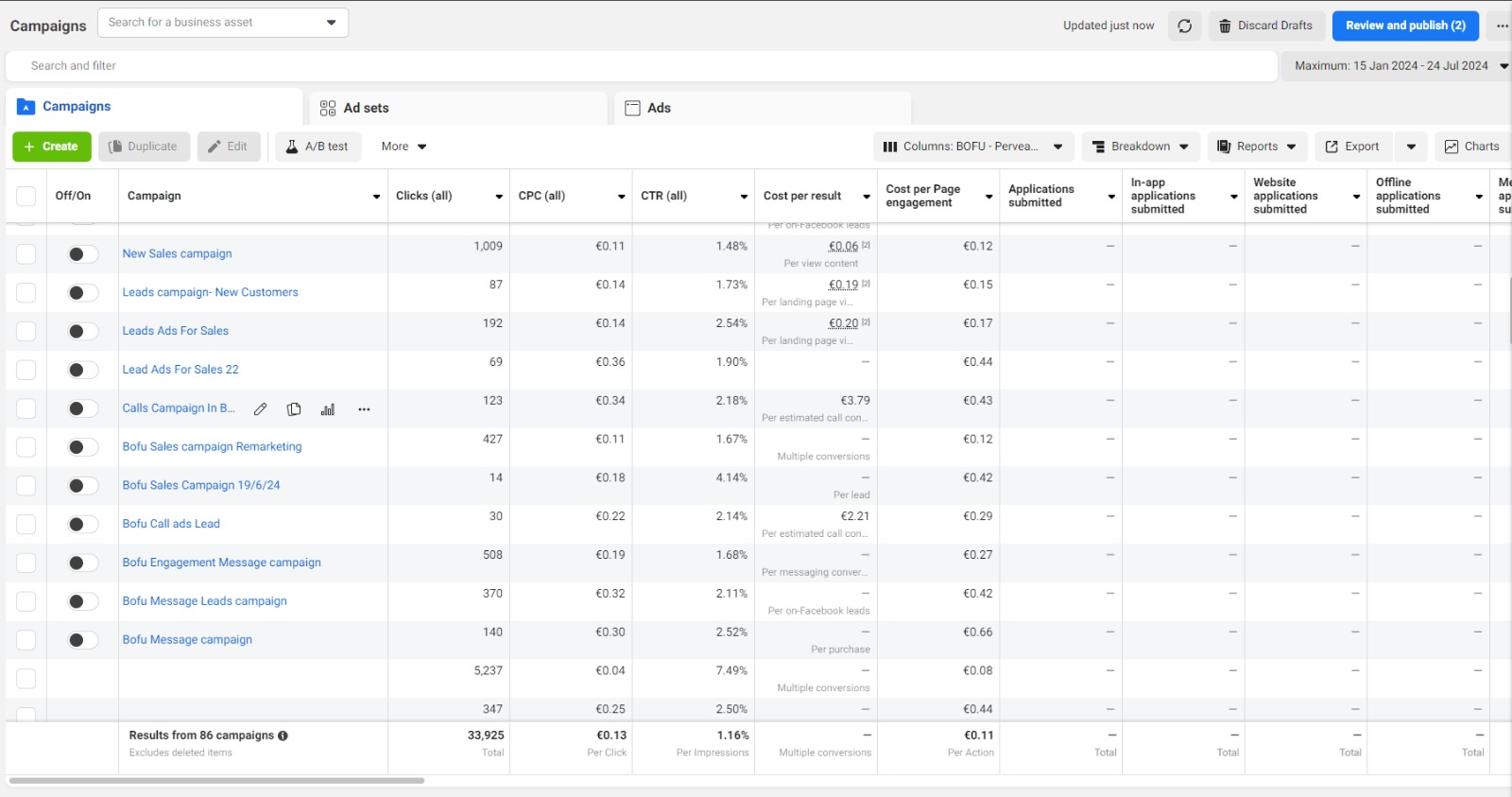Toggle the Bofu Message Leads campaign switch
1512x797 pixels.
82,602
